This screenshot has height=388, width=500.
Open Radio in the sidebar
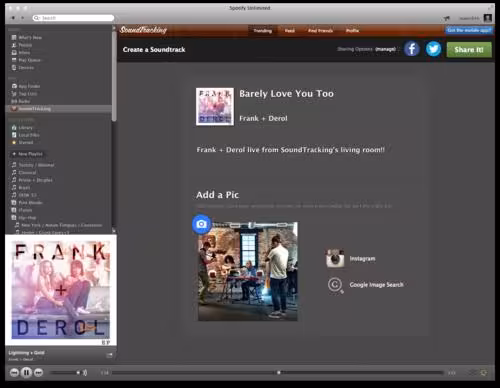coord(21,101)
